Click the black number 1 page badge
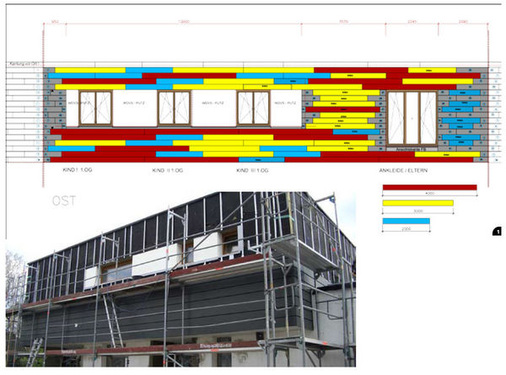Screen dimensions: 506x375 point(497,231)
